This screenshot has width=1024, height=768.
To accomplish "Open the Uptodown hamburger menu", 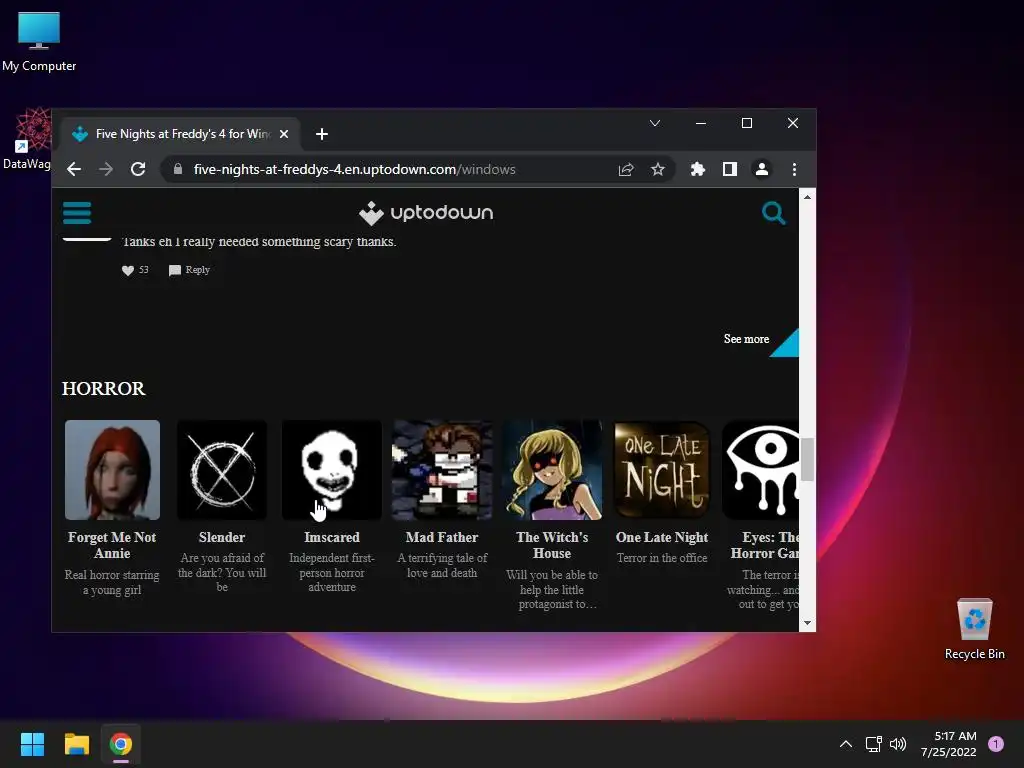I will 77,213.
